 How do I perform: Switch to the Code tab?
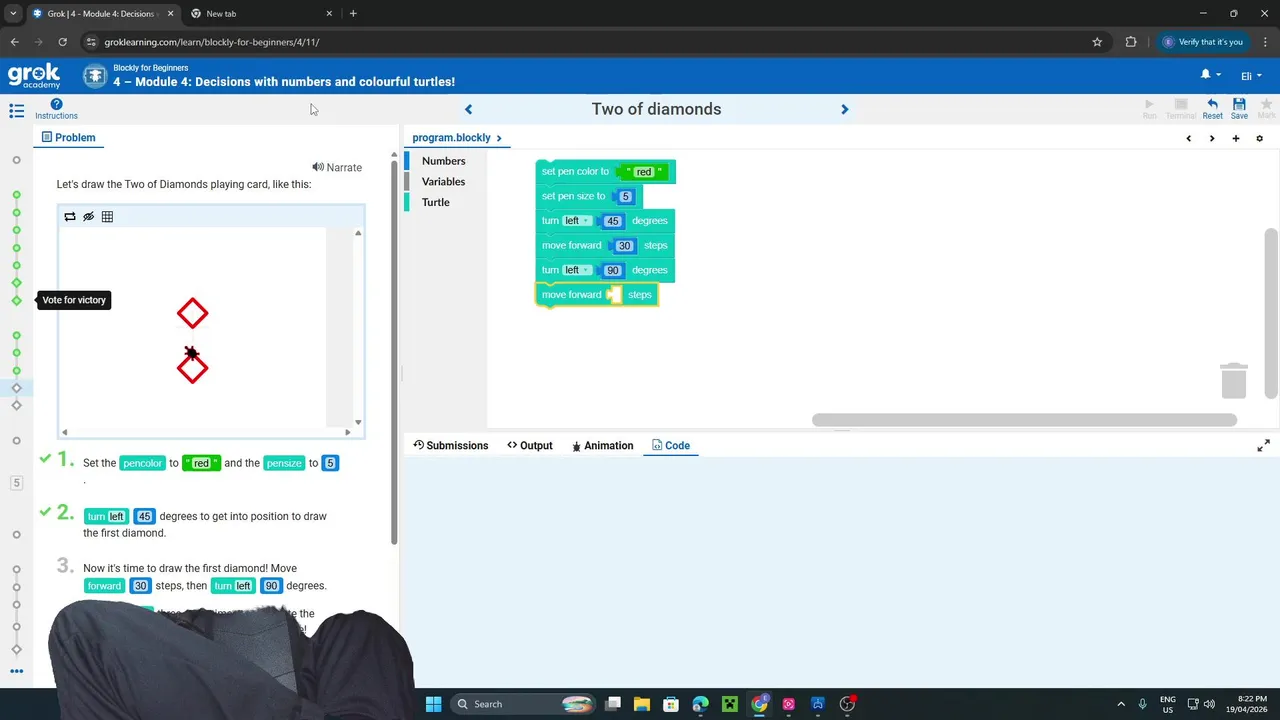pos(671,446)
